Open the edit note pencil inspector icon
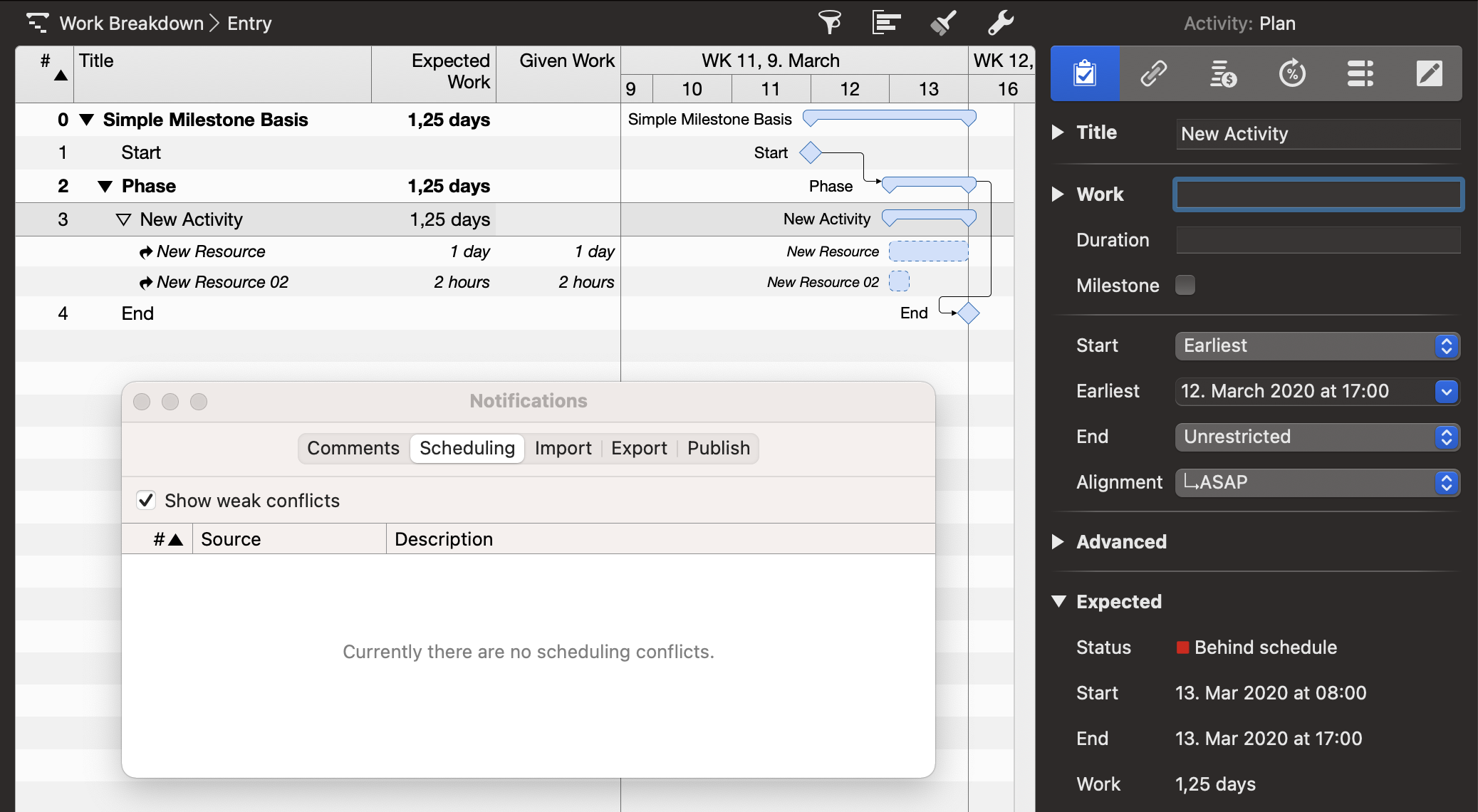Image resolution: width=1478 pixels, height=812 pixels. (1429, 73)
